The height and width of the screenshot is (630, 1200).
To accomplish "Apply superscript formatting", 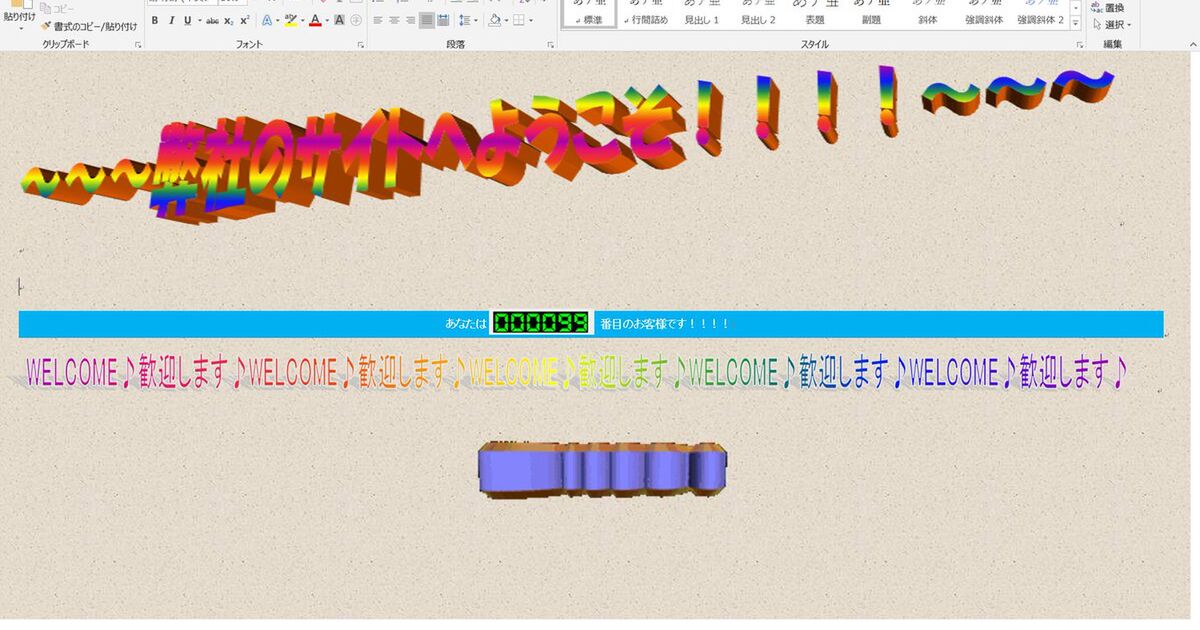I will (x=244, y=20).
